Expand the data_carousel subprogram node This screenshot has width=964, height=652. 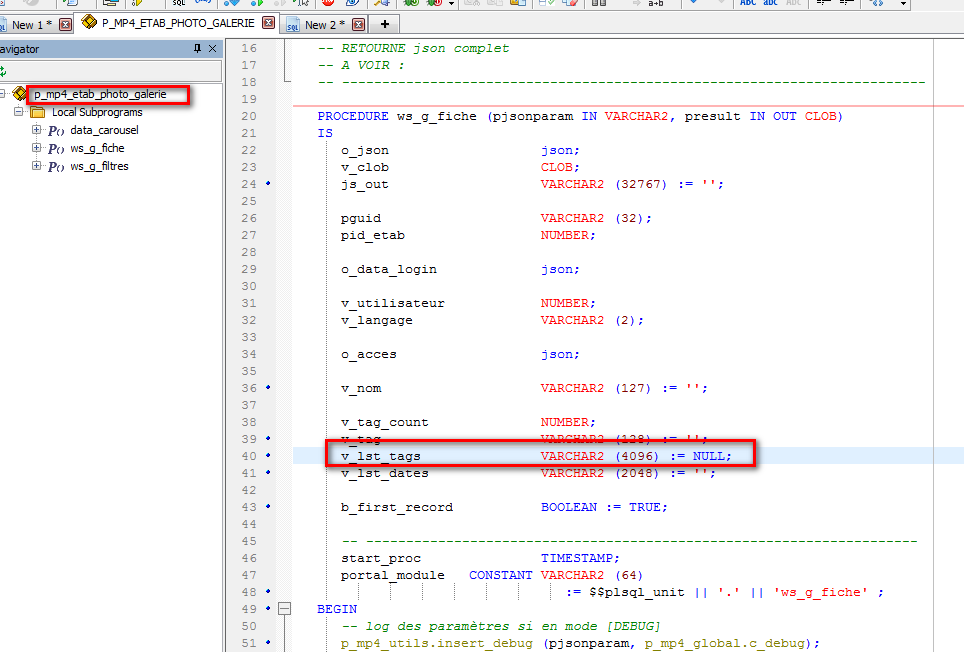[36, 130]
